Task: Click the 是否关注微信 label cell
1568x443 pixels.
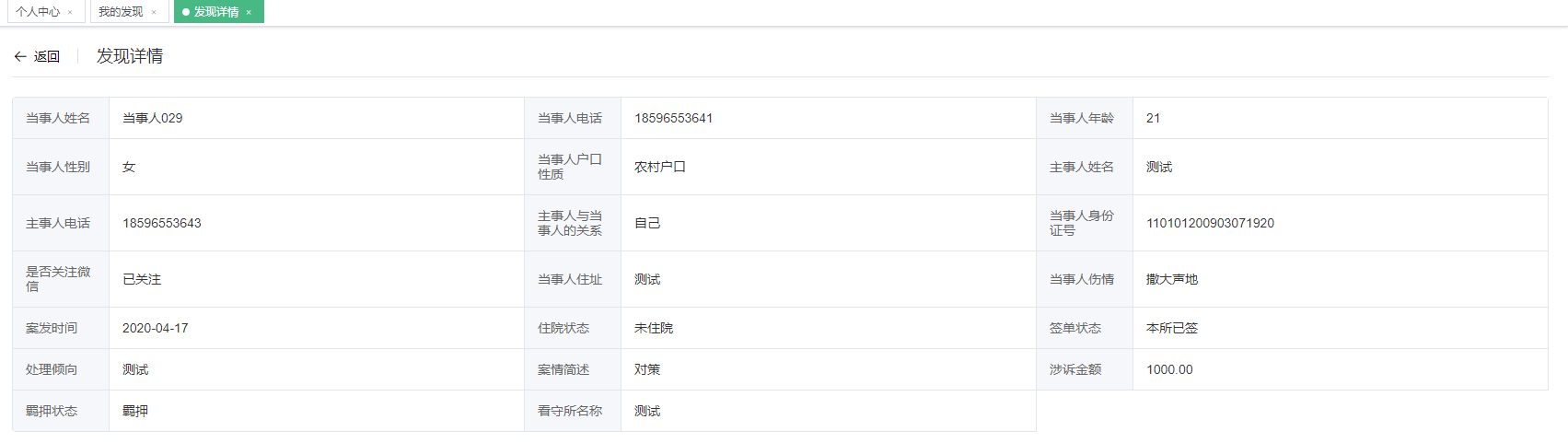Action: [61, 279]
